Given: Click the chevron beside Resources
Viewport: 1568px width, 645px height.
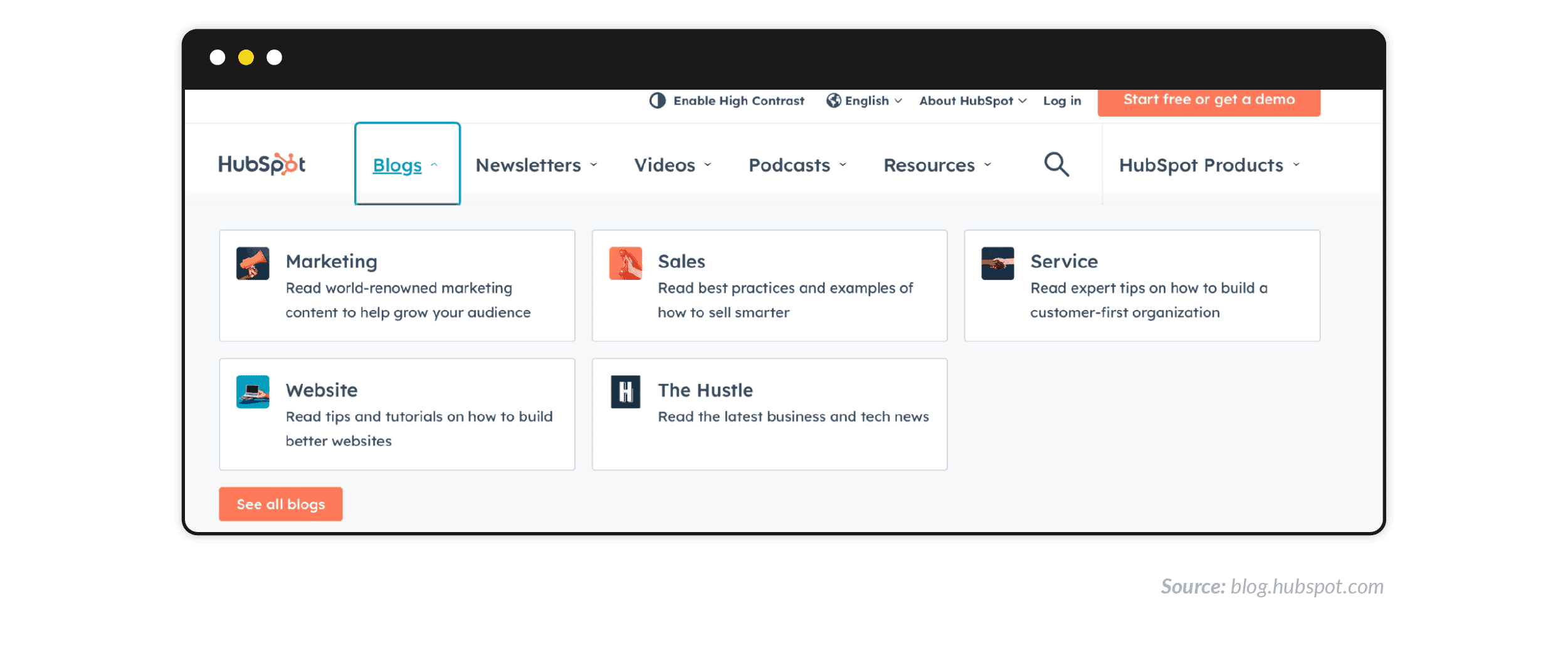Looking at the screenshot, I should click(987, 165).
